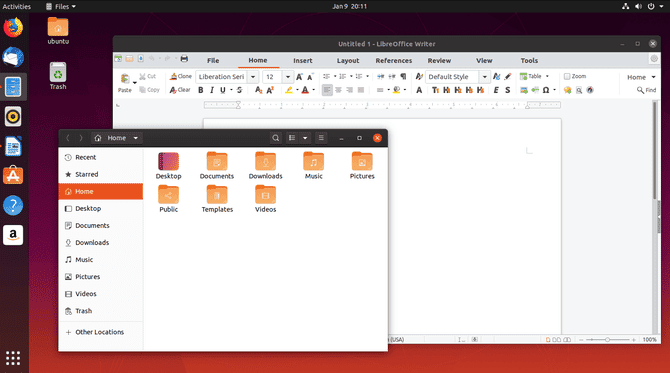
Task: Select the Templates folder
Action: (x=217, y=199)
